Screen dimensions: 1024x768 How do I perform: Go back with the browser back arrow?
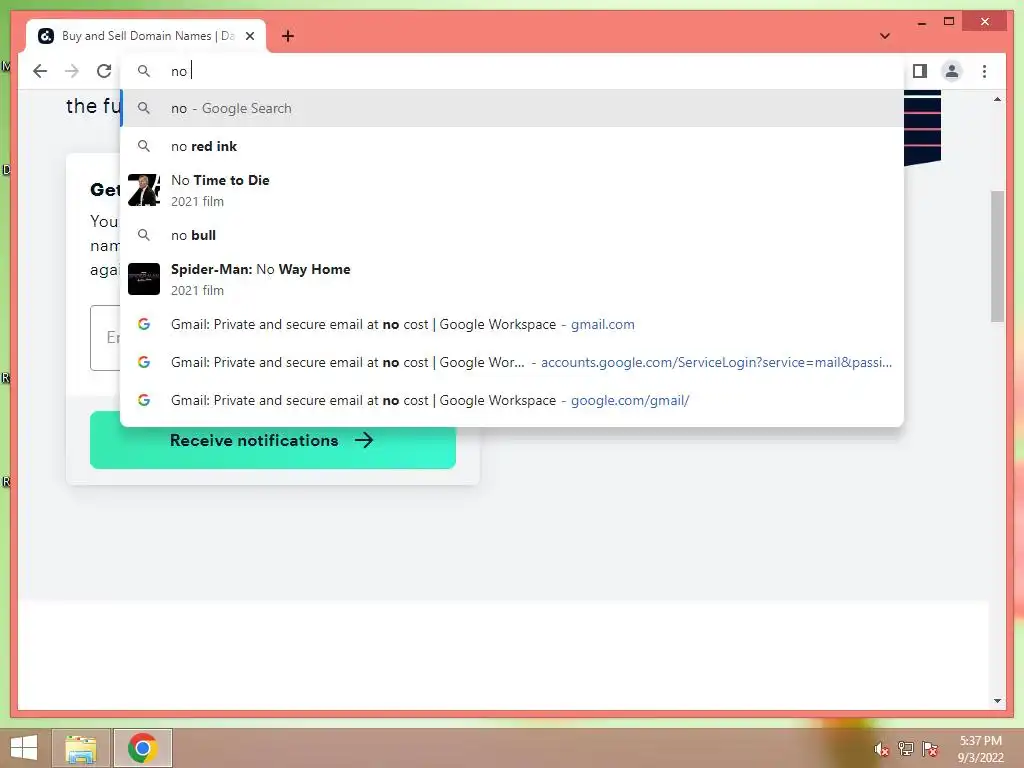point(40,71)
